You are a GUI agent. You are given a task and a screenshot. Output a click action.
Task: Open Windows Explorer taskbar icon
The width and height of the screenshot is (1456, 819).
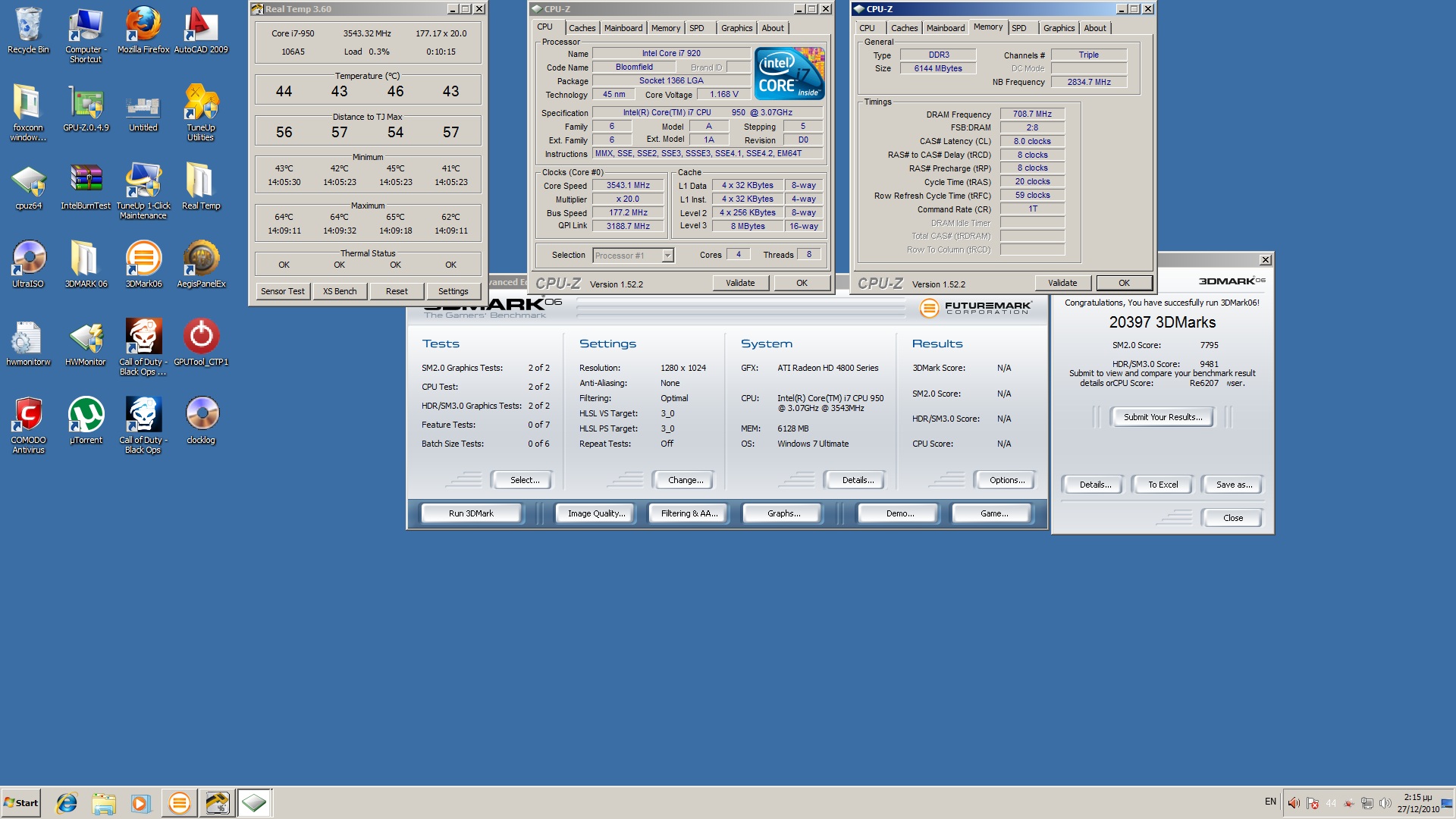click(x=104, y=803)
